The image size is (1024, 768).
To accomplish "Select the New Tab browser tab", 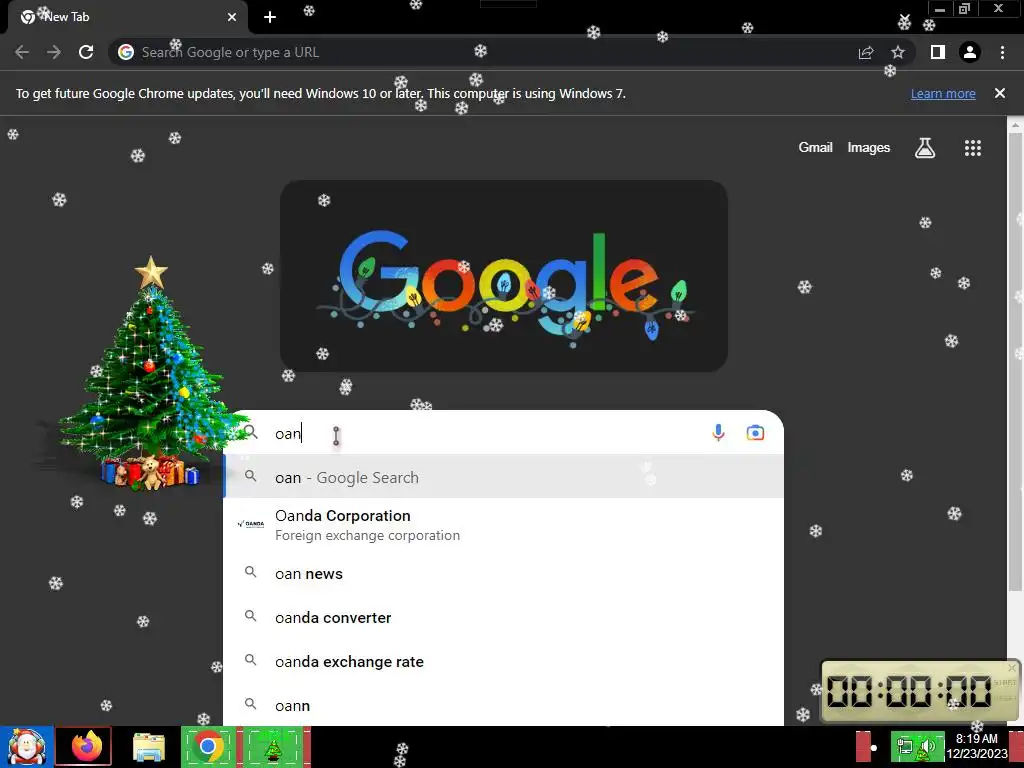I will click(128, 17).
